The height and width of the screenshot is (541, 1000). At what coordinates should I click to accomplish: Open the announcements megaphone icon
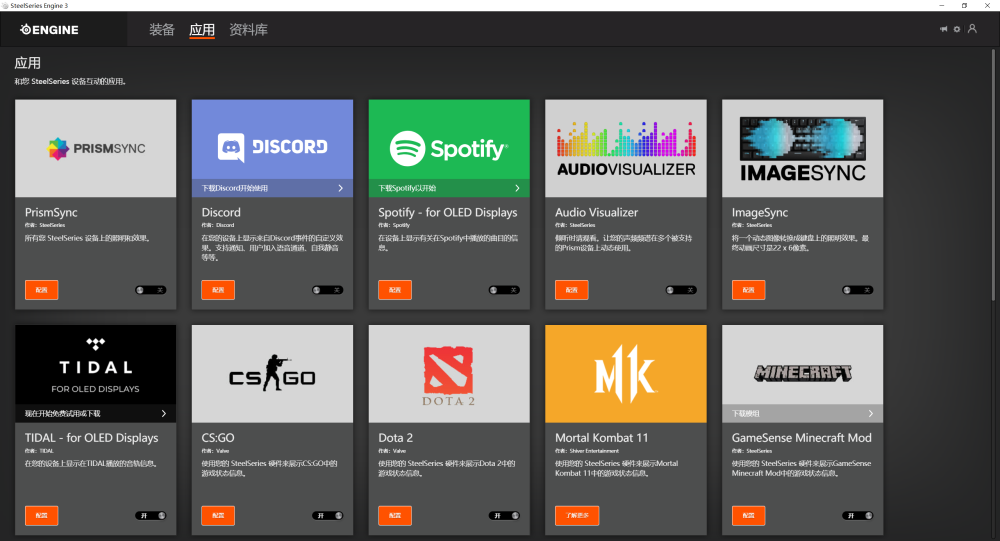coord(943,29)
